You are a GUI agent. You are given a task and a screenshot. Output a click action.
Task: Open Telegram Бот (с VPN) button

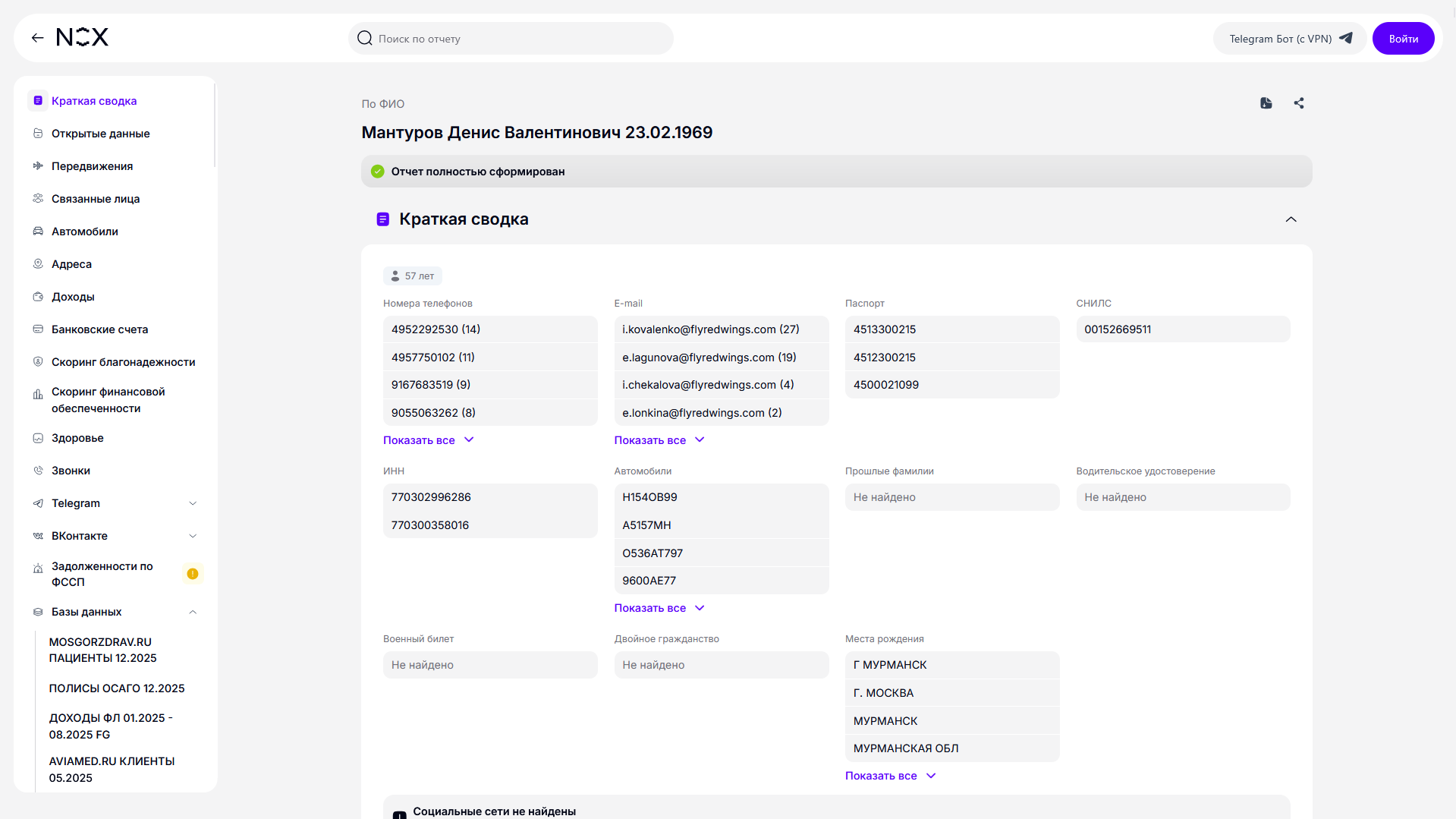pyautogui.click(x=1290, y=39)
